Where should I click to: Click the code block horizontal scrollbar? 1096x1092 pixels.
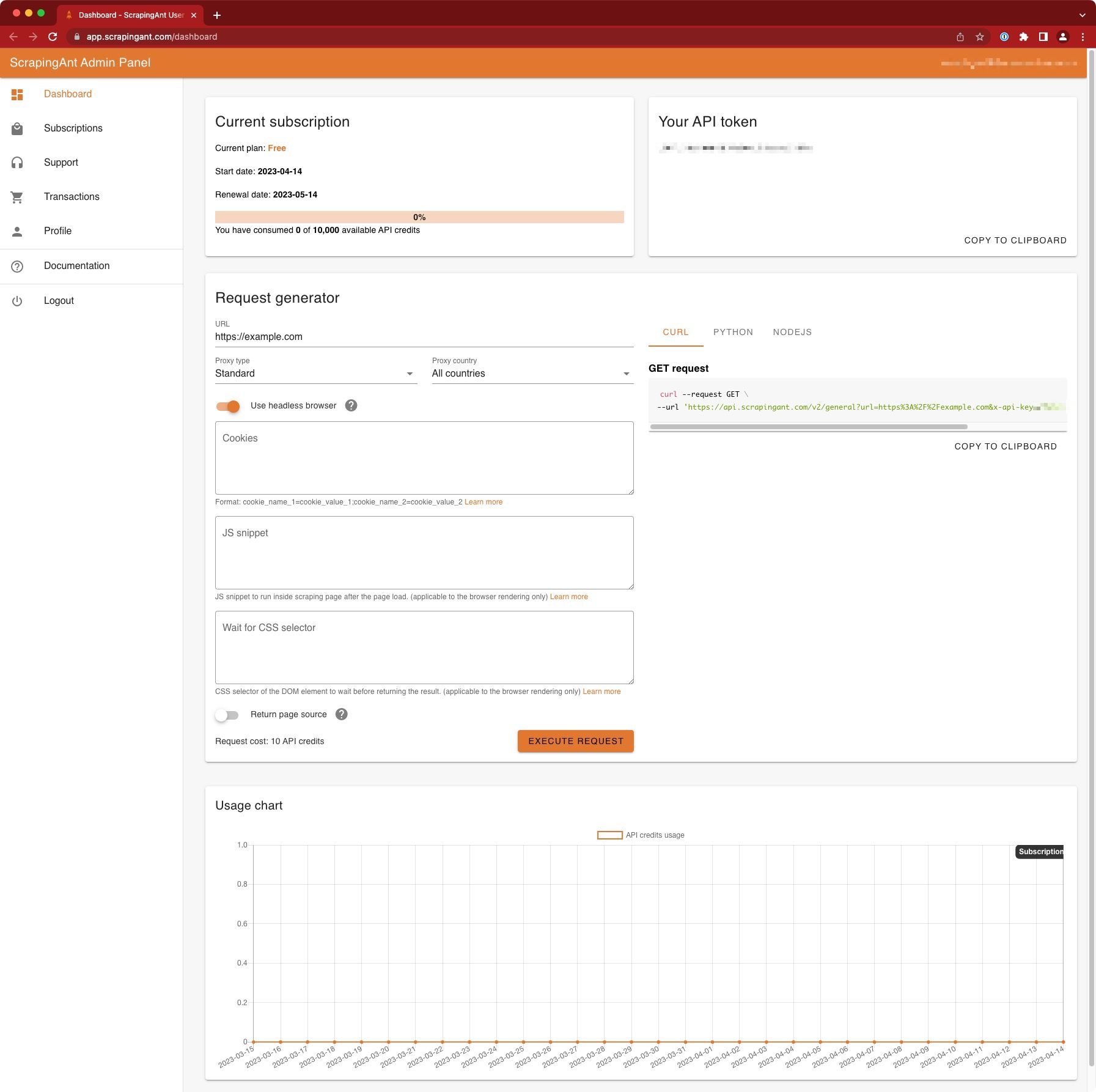tap(809, 427)
